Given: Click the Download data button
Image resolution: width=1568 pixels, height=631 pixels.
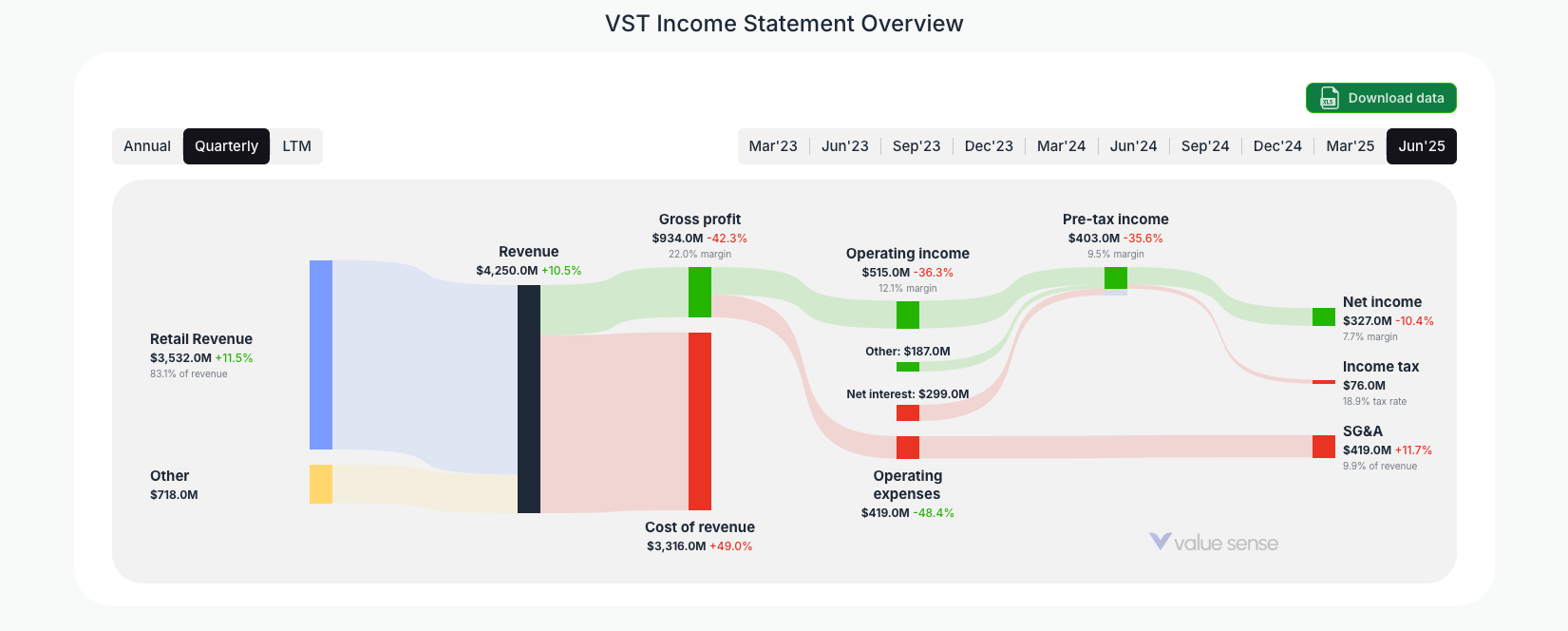Looking at the screenshot, I should pos(1381,98).
